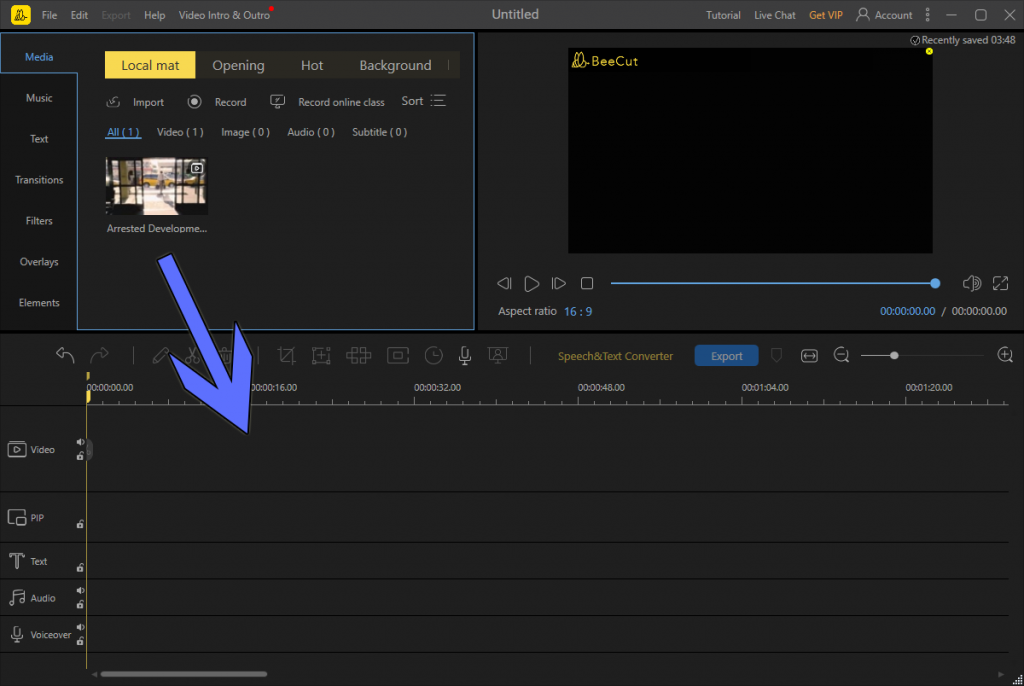Click the BeeCut logo icon in title bar

[20, 14]
